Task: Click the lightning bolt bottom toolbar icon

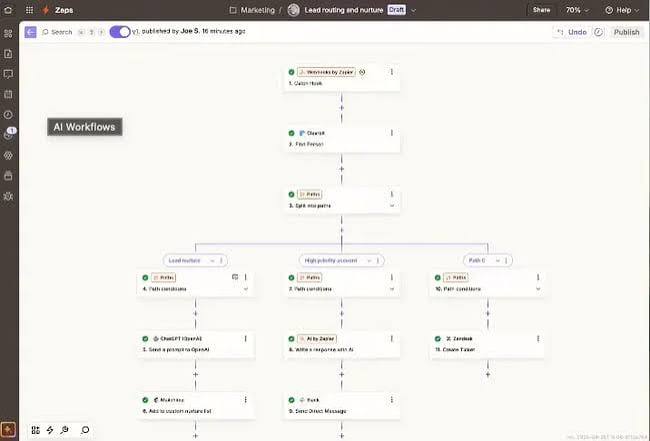Action: 50,430
